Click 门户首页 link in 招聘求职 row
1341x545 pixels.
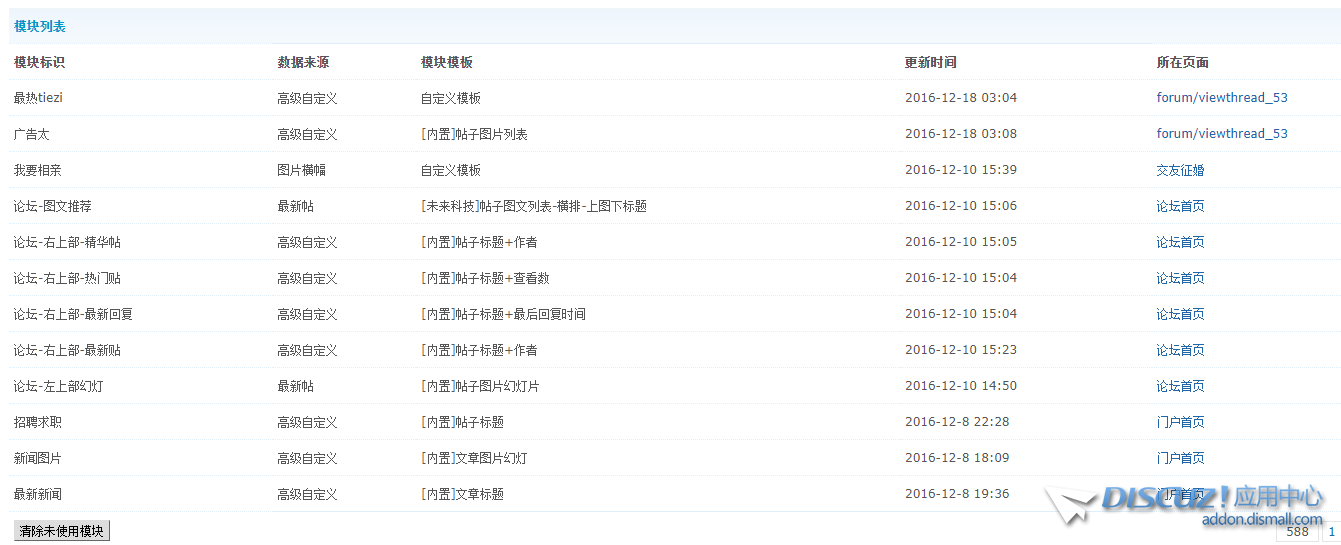[x=1180, y=422]
